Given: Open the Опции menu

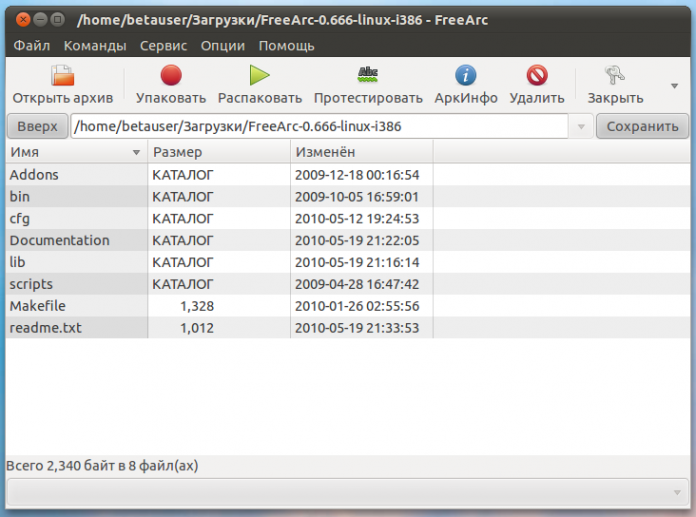Looking at the screenshot, I should [x=223, y=46].
